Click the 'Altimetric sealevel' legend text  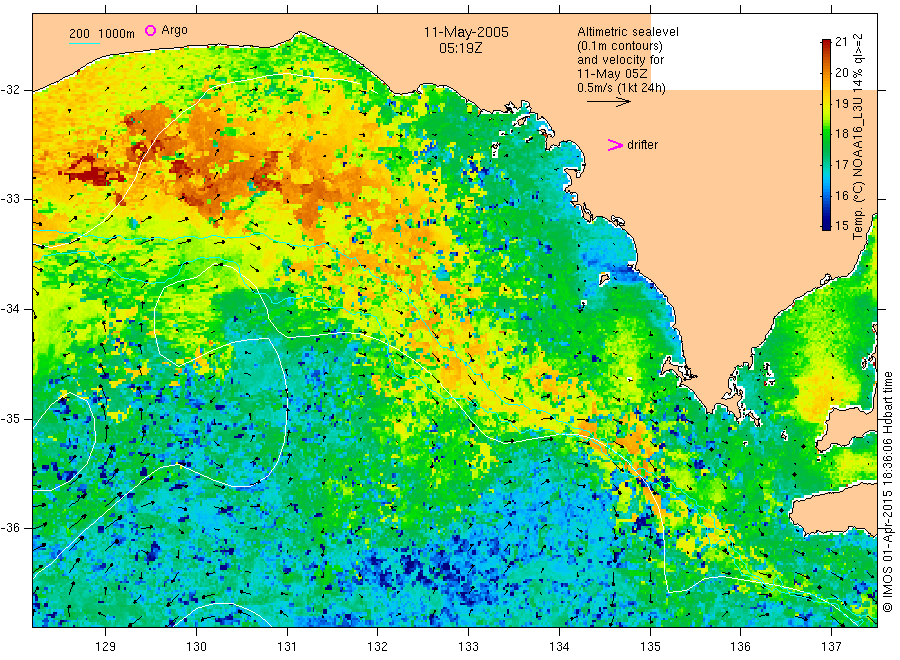point(628,32)
